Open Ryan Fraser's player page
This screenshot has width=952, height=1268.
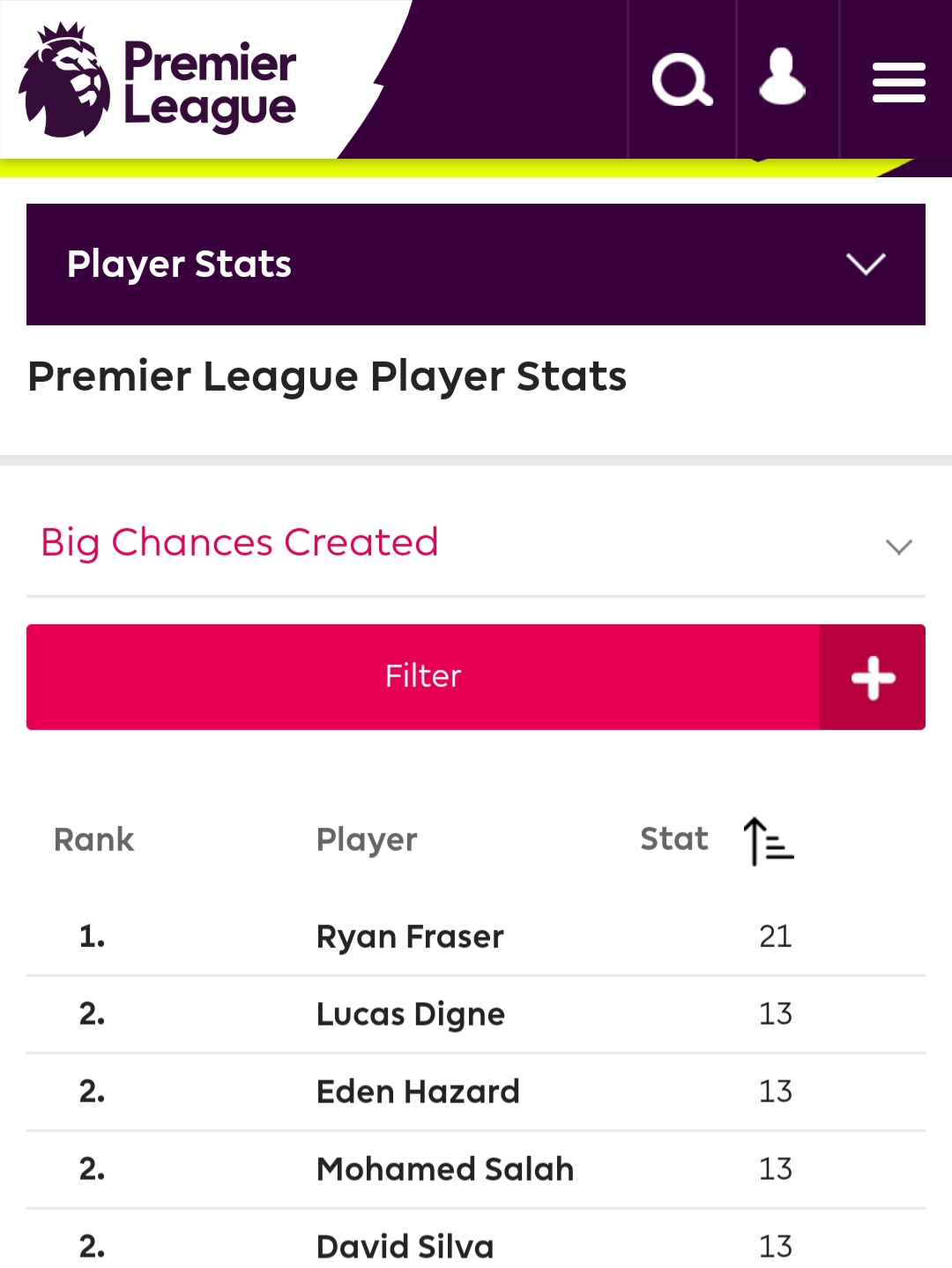pos(410,936)
